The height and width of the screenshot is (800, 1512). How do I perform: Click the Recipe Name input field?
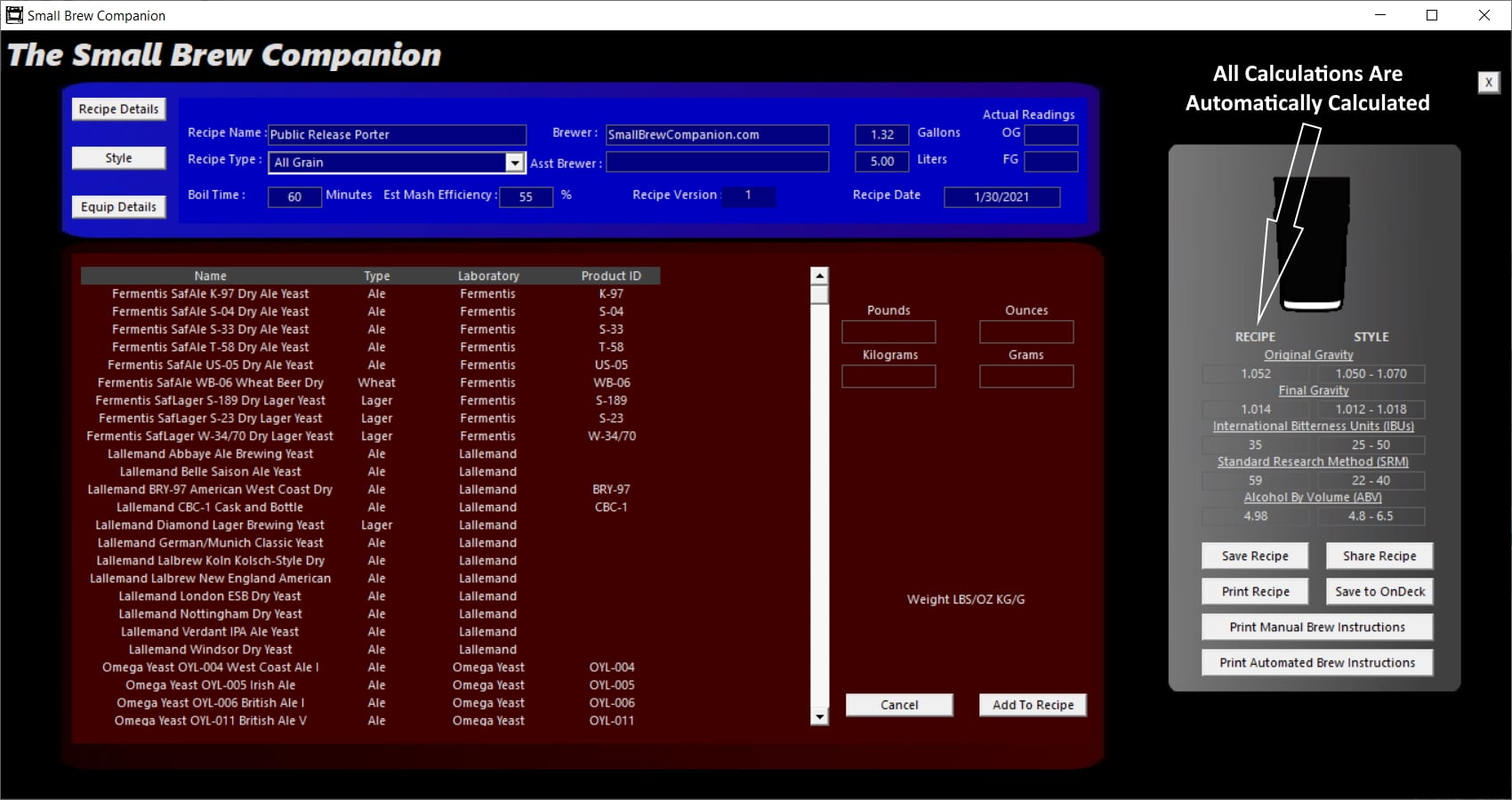pyautogui.click(x=397, y=135)
